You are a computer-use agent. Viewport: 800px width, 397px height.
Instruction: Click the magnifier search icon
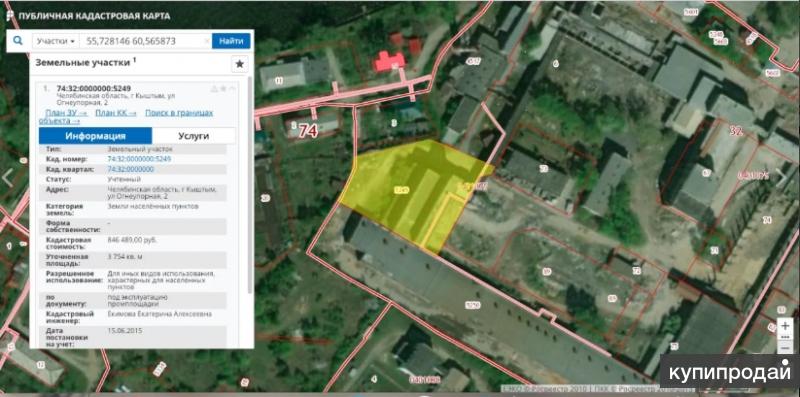[x=18, y=41]
